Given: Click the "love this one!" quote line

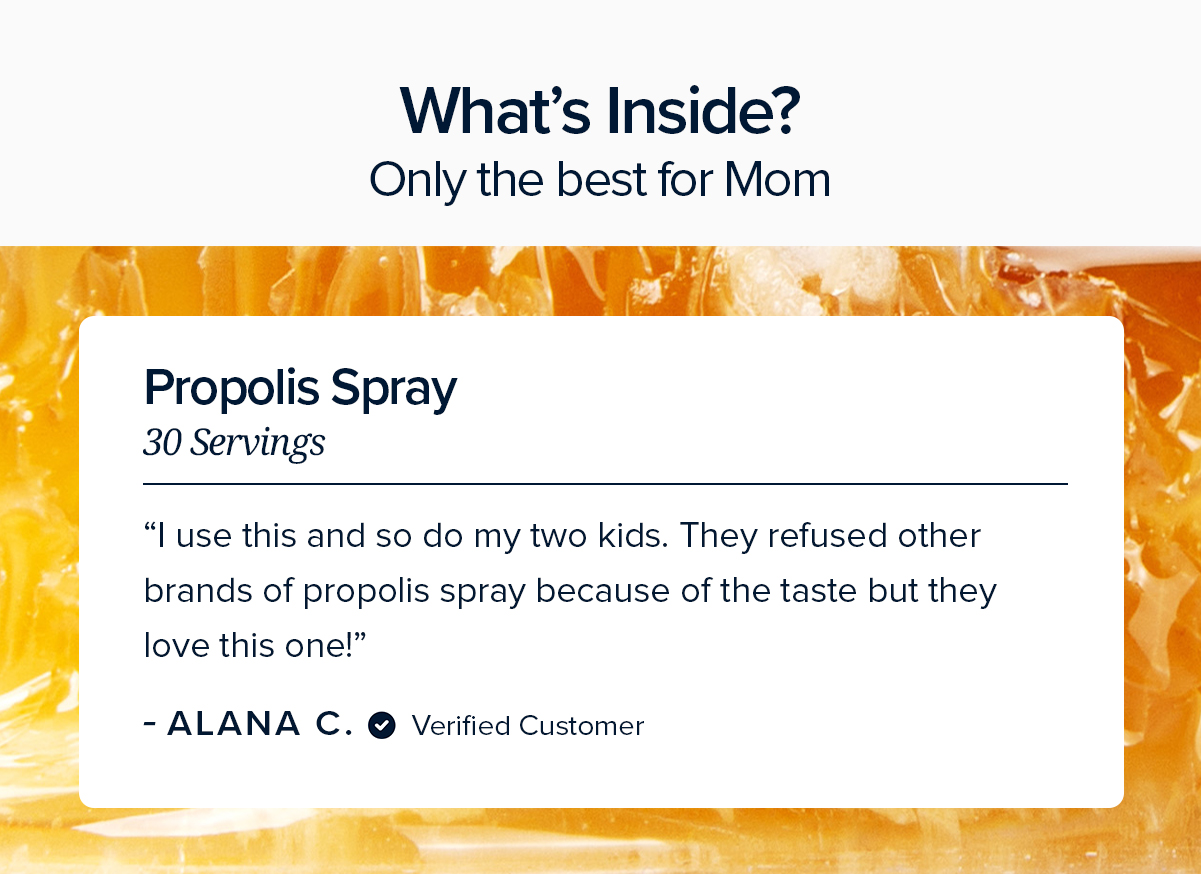Looking at the screenshot, I should click(x=257, y=645).
